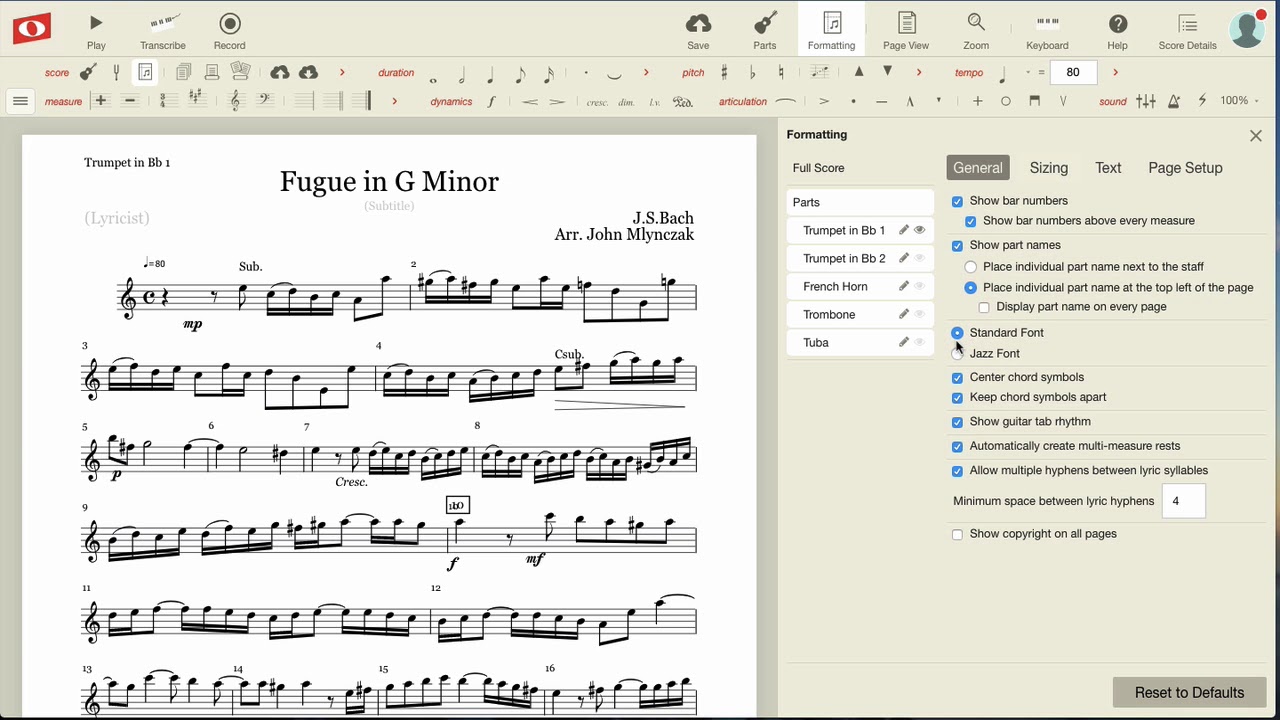Select the quarter note duration

(491, 73)
